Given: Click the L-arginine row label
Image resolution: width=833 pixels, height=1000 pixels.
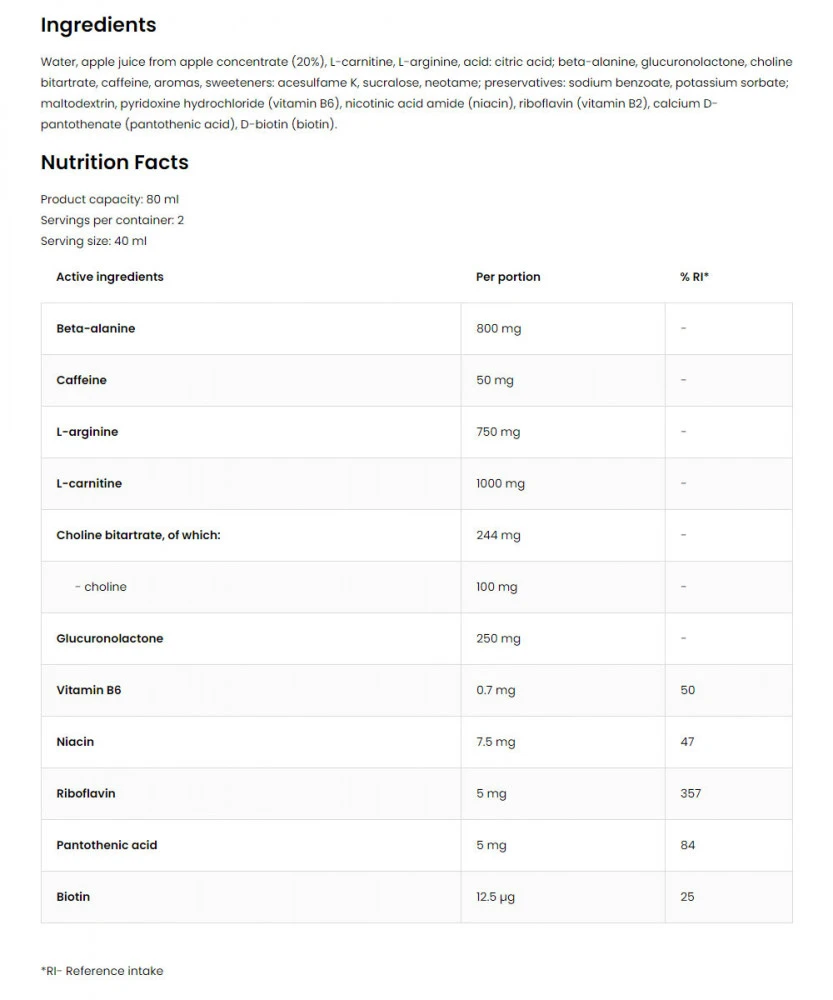Looking at the screenshot, I should point(87,432).
